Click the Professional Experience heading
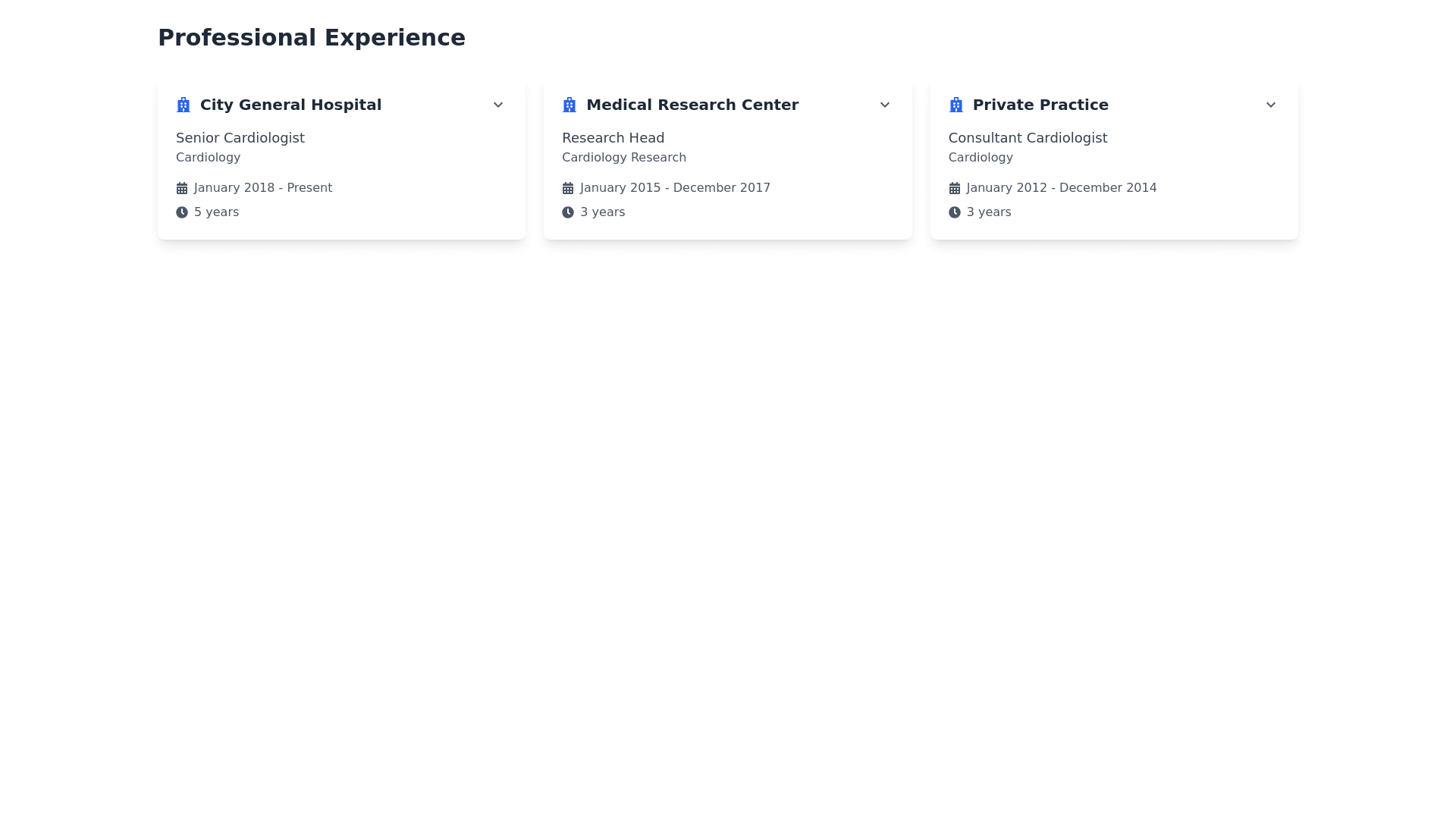Screen dimensions: 1456x819 (311, 38)
